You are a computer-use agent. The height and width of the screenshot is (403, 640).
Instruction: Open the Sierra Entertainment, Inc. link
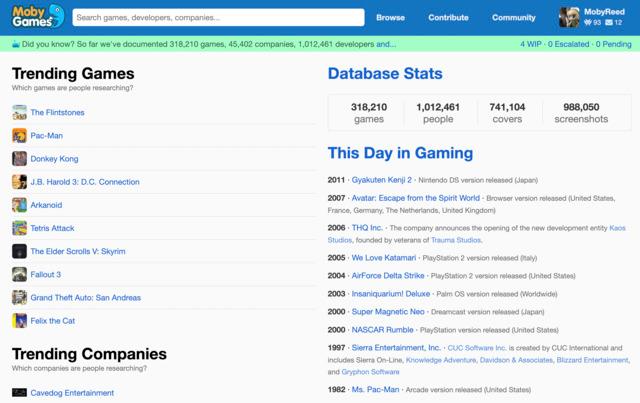(x=398, y=347)
